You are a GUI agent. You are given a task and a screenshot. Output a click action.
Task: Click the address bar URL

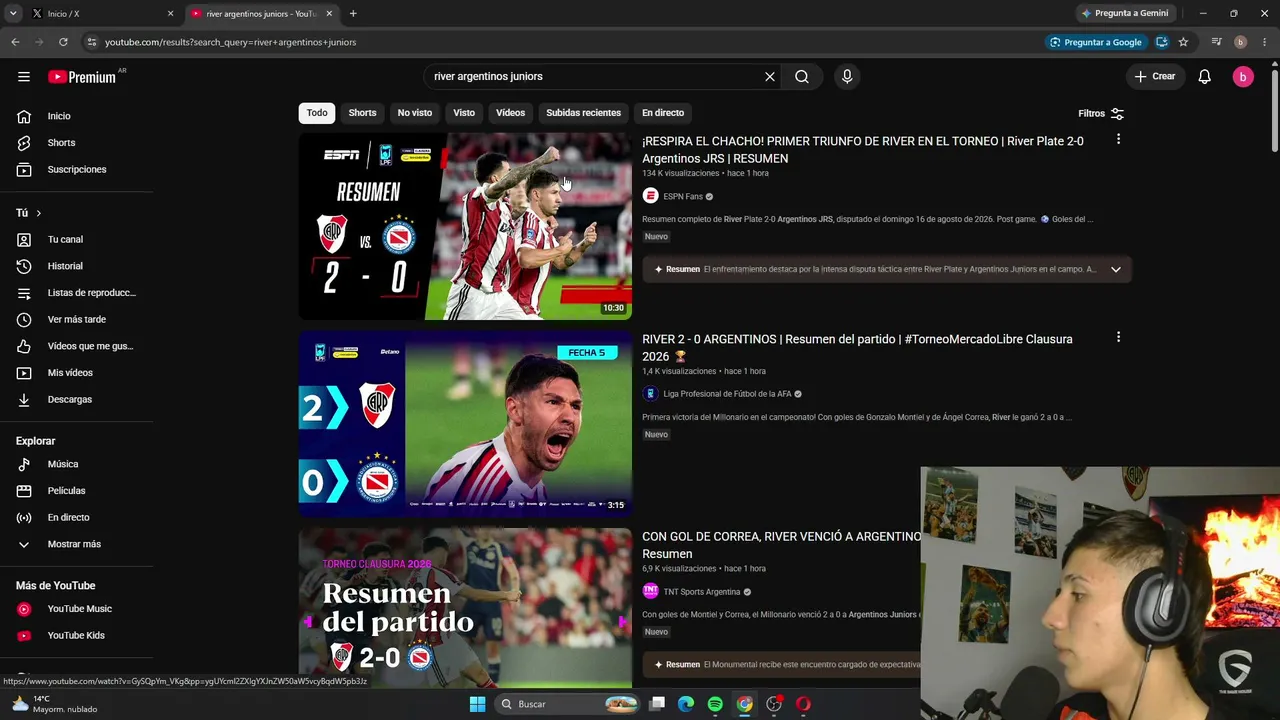(231, 42)
